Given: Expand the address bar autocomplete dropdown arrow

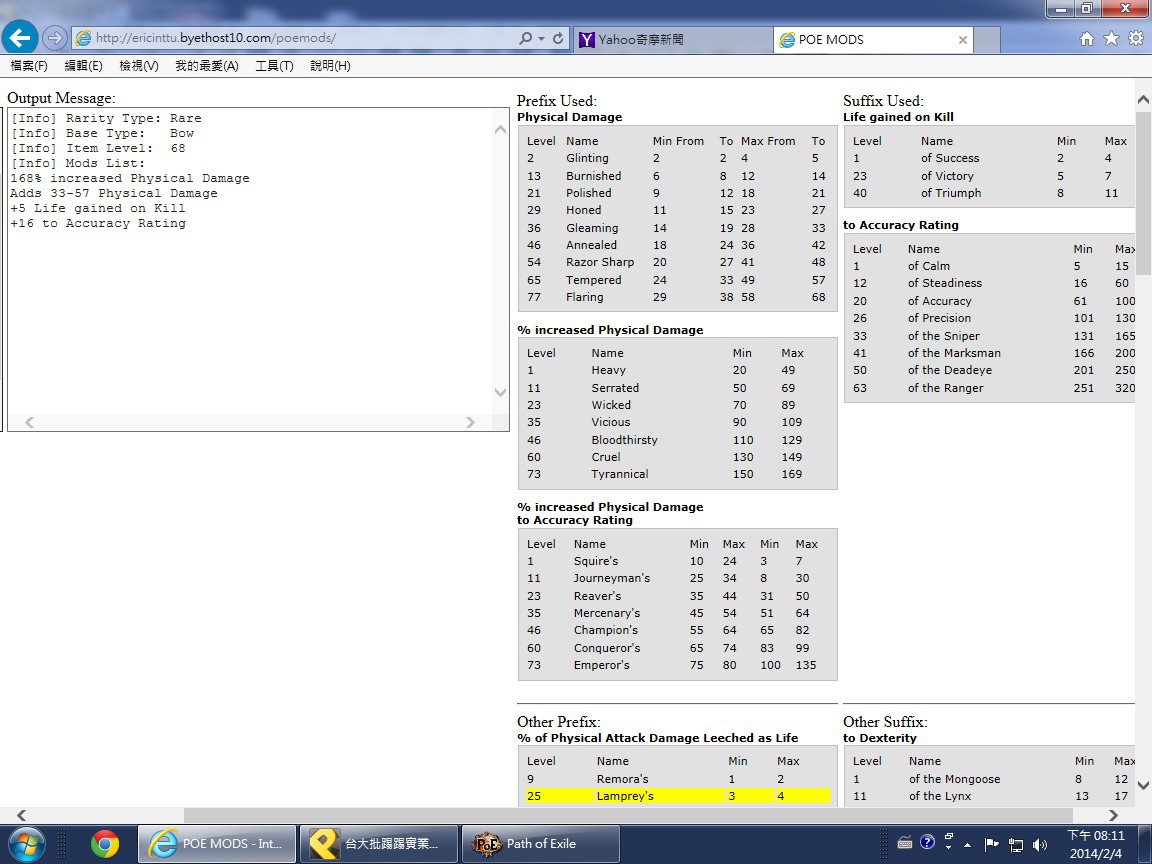Looking at the screenshot, I should (x=541, y=39).
